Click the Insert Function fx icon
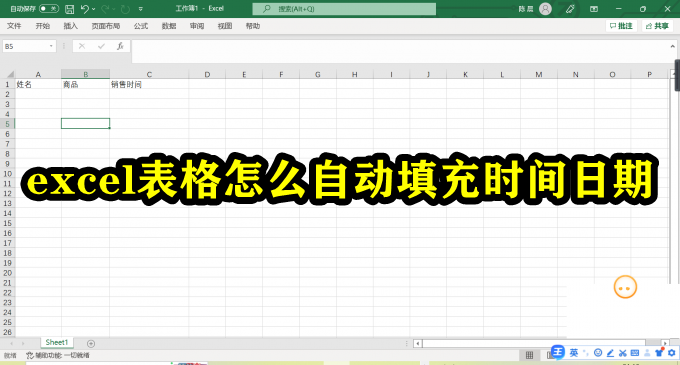 pyautogui.click(x=120, y=46)
